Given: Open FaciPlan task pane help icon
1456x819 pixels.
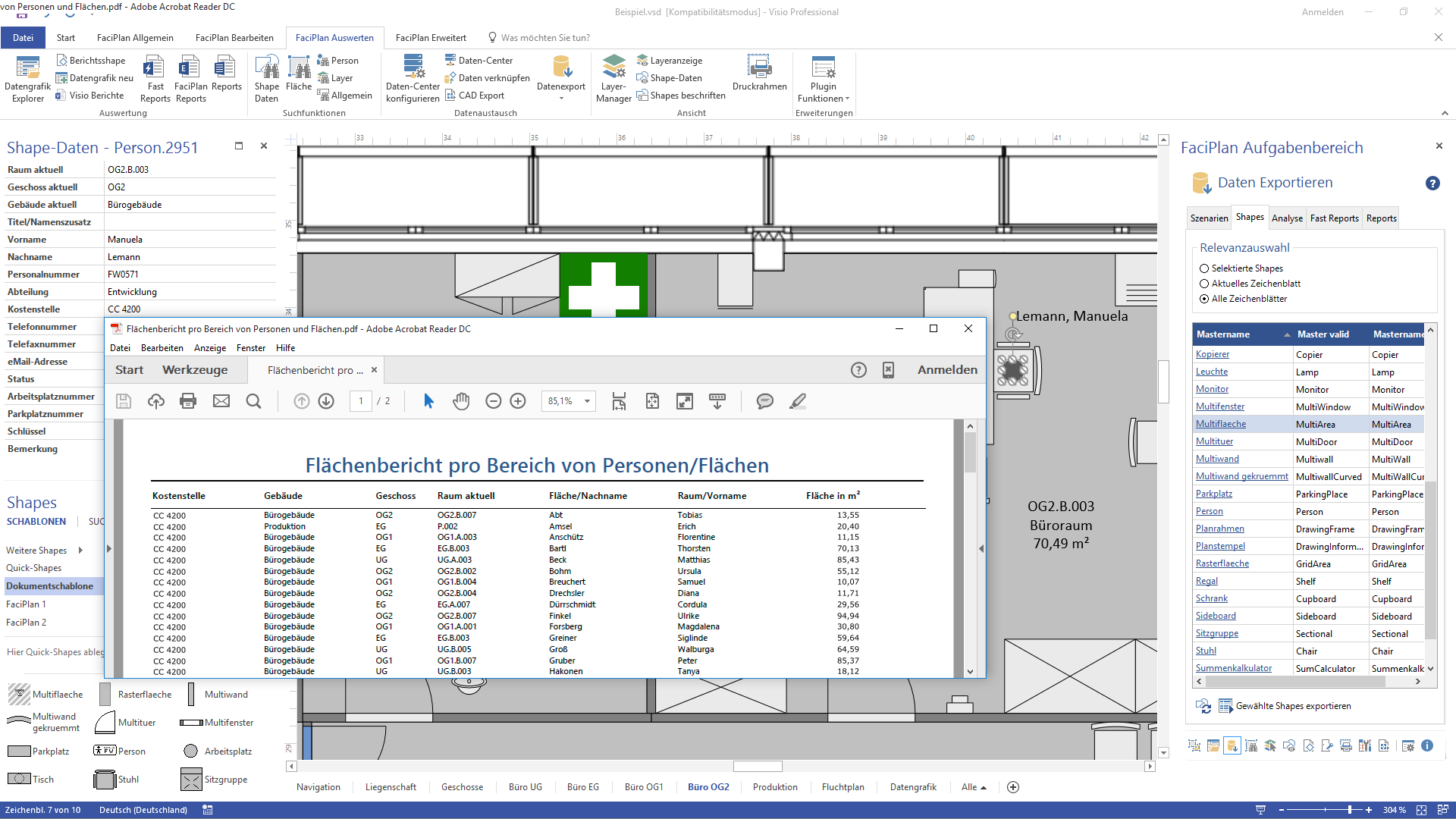Looking at the screenshot, I should click(1432, 184).
